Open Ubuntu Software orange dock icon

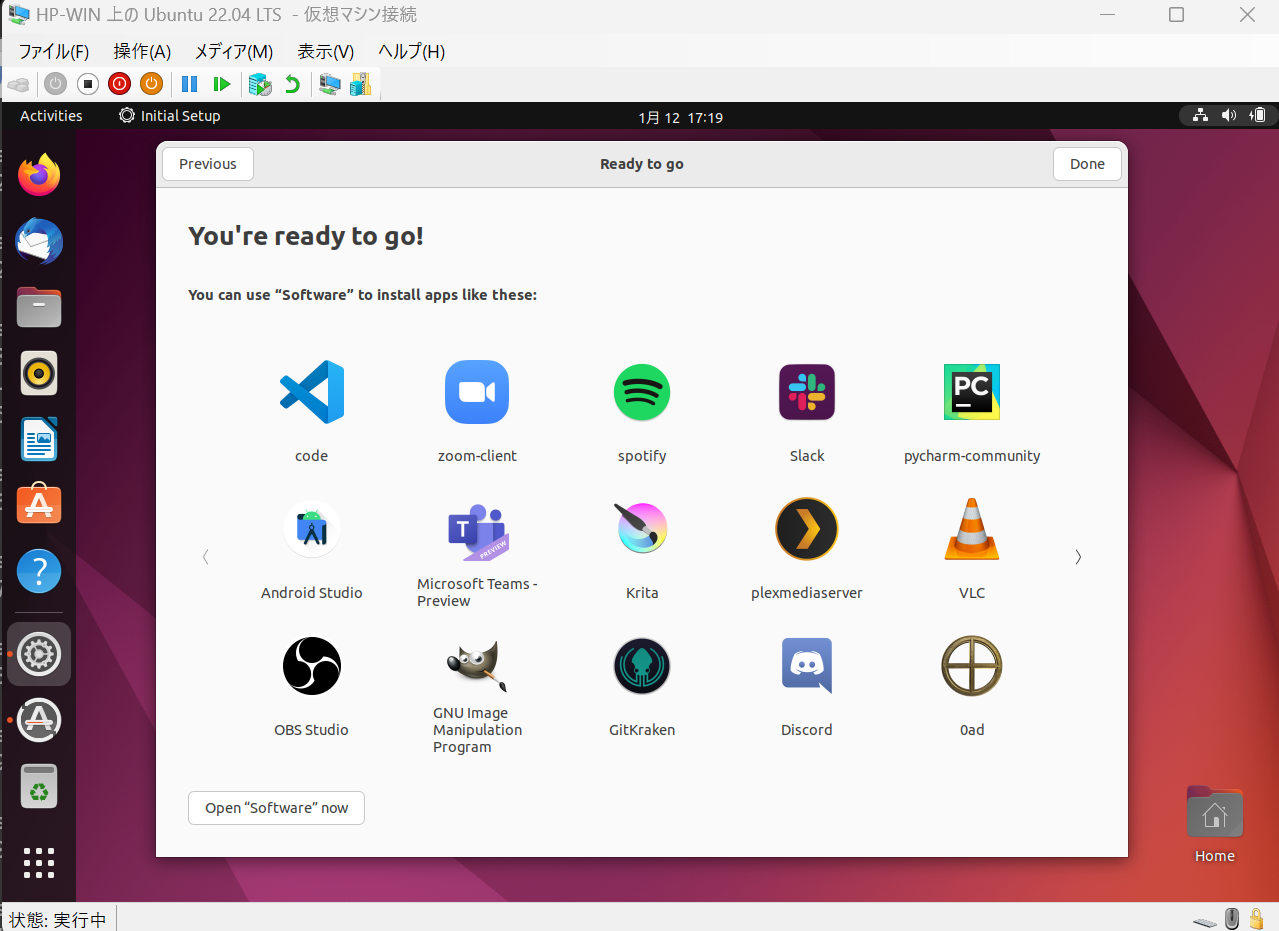(x=39, y=505)
